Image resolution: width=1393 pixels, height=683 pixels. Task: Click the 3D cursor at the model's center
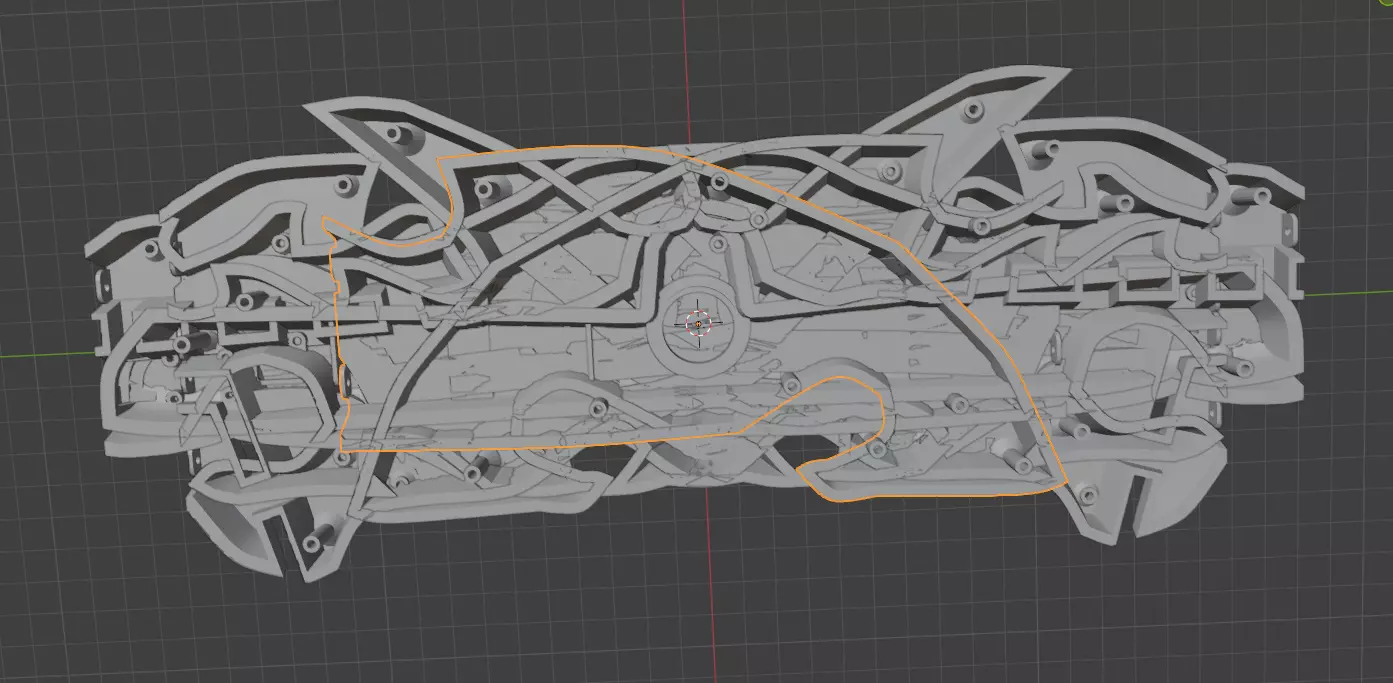point(698,324)
